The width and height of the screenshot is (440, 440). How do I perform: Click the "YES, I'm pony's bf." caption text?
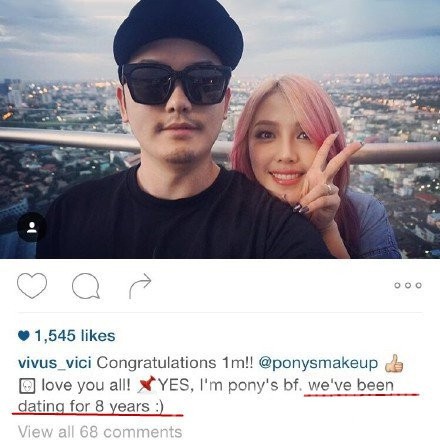[230, 385]
